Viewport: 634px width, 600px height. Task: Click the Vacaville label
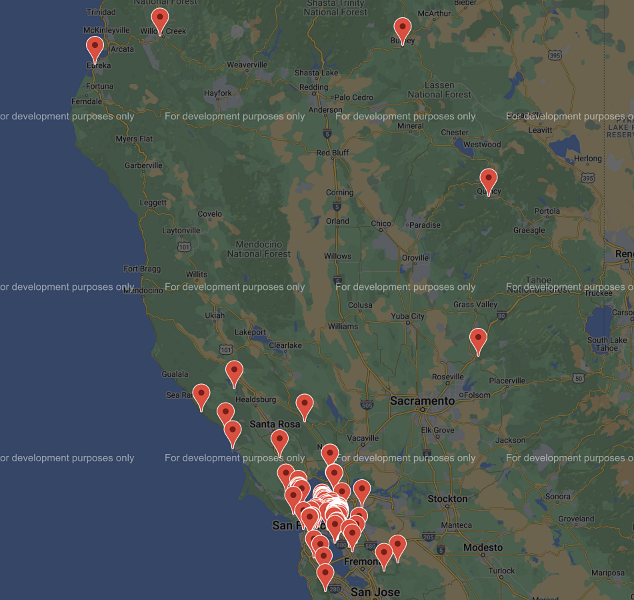(363, 438)
